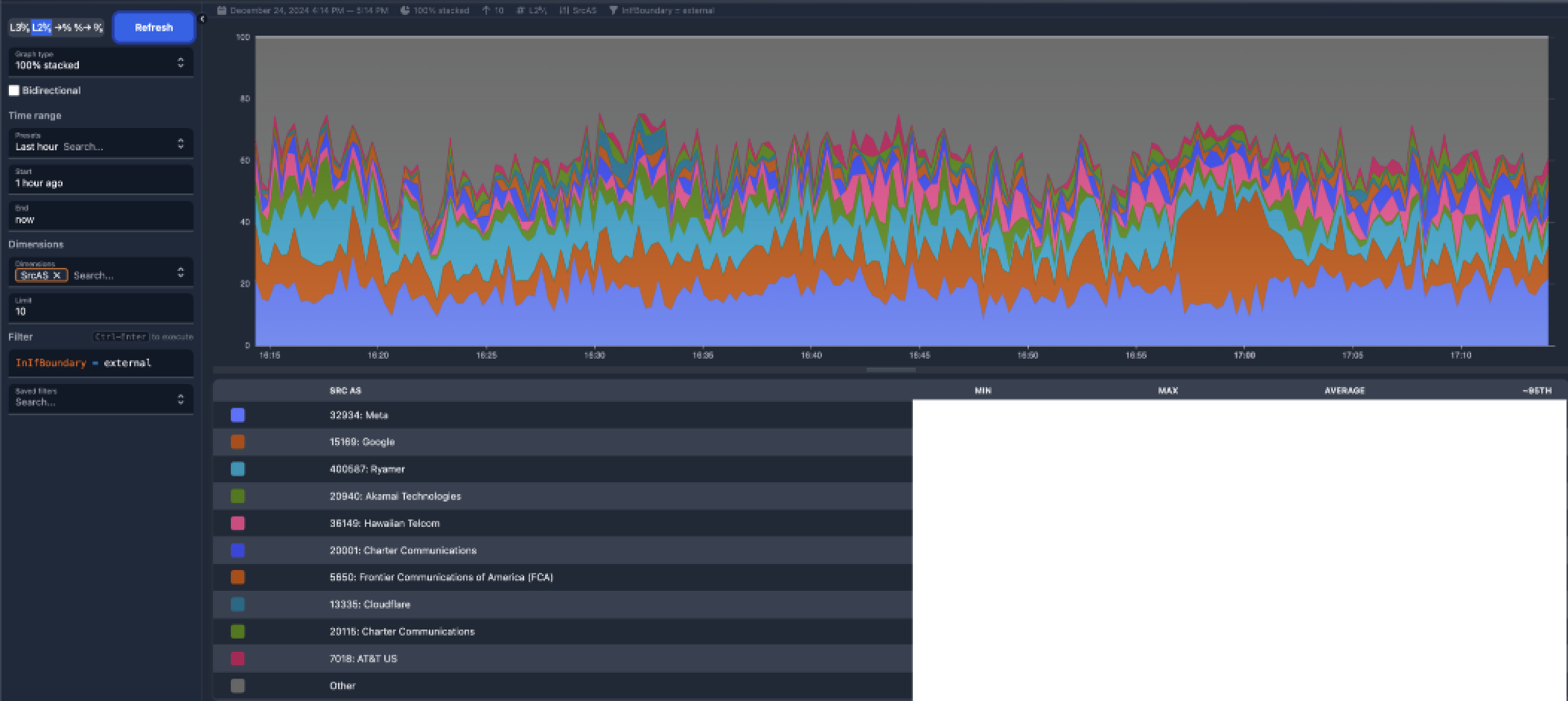Edit the End time field
The width and height of the screenshot is (1568, 701).
pyautogui.click(x=101, y=216)
